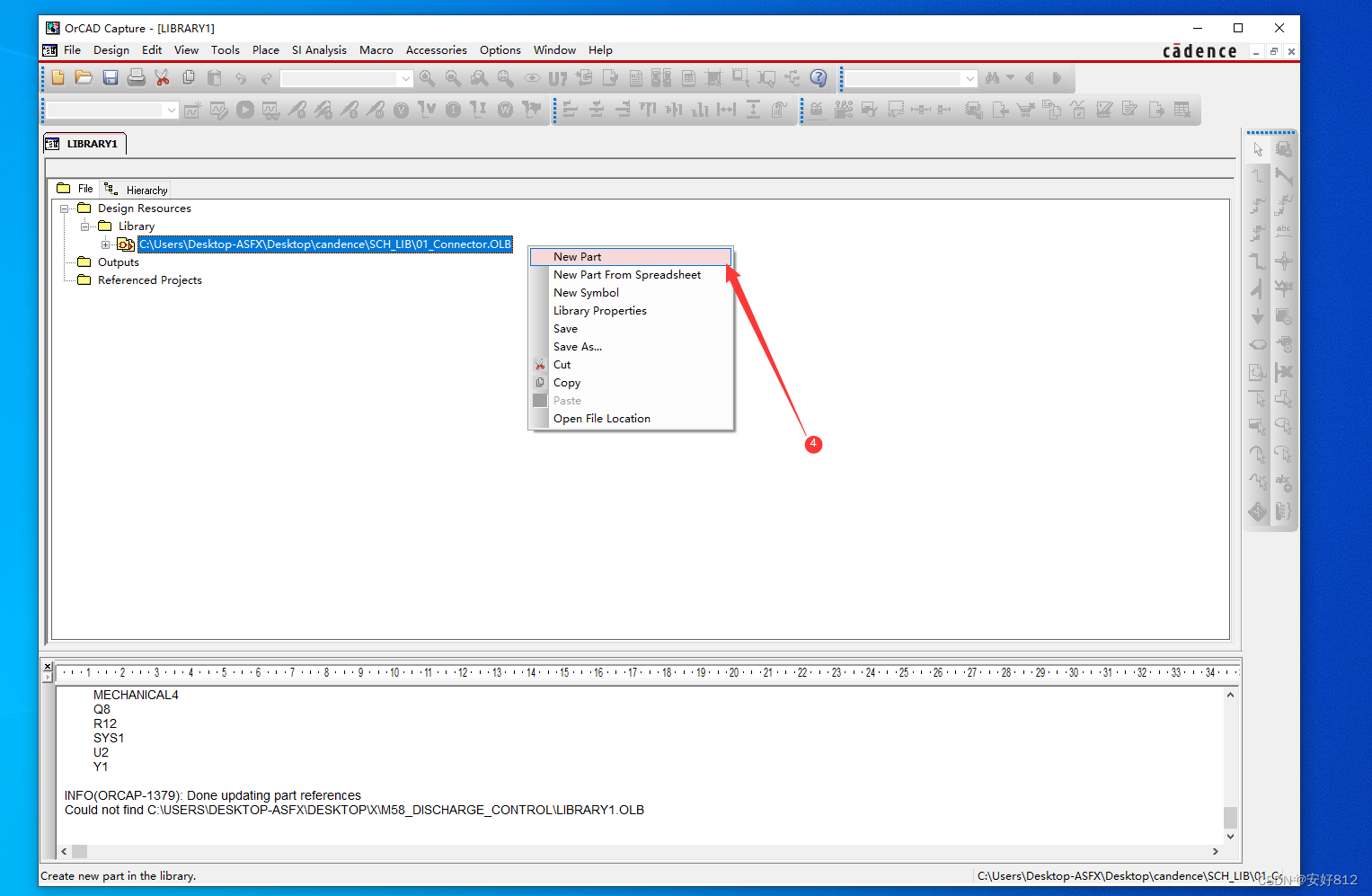Viewport: 1372px width, 896px height.
Task: Click the session log vertical scrollbar thumb
Action: 1230,817
